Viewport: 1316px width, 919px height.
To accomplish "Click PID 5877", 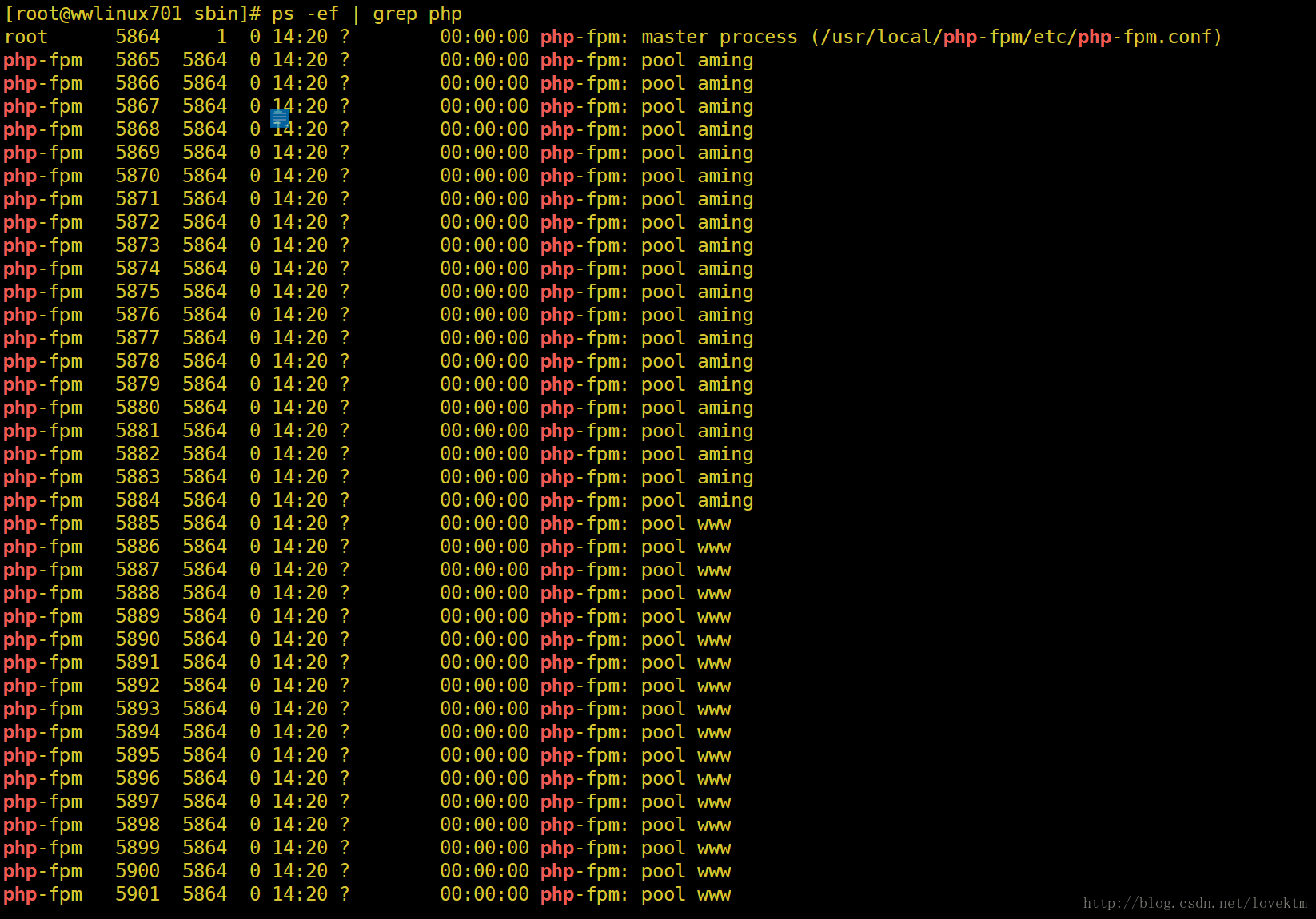I will pos(138,338).
